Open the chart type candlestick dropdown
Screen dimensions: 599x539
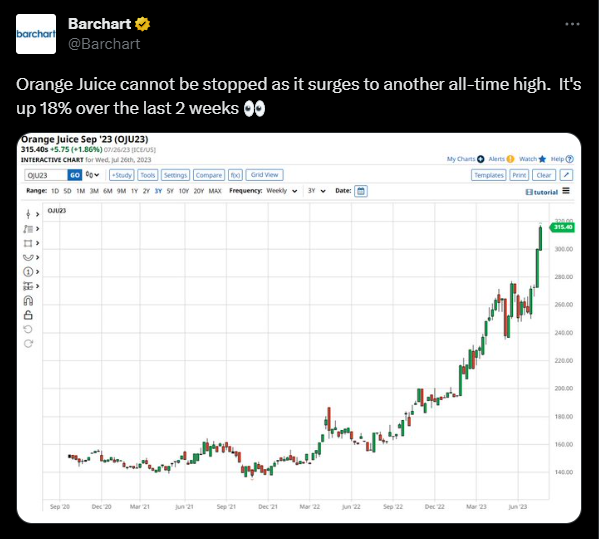coord(92,175)
